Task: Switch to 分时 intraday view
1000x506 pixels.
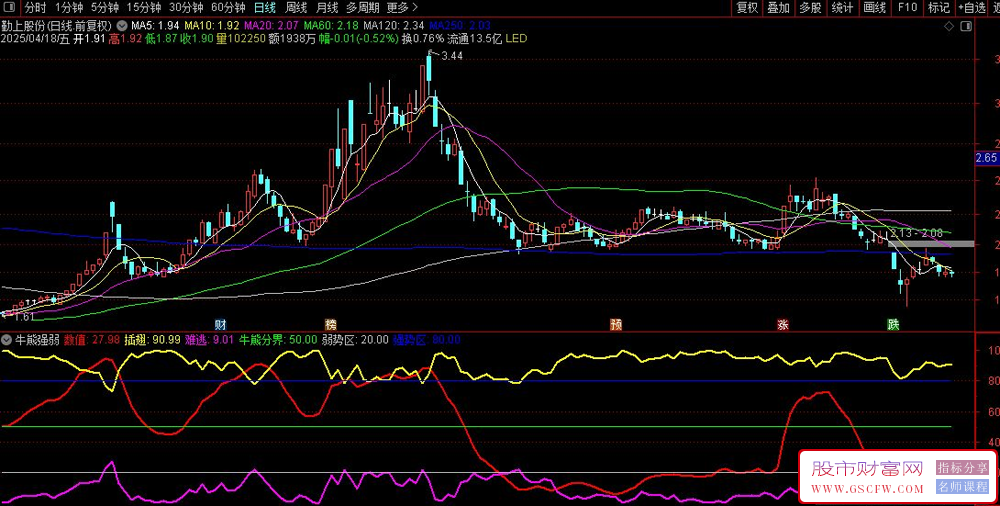Action: click(x=35, y=8)
